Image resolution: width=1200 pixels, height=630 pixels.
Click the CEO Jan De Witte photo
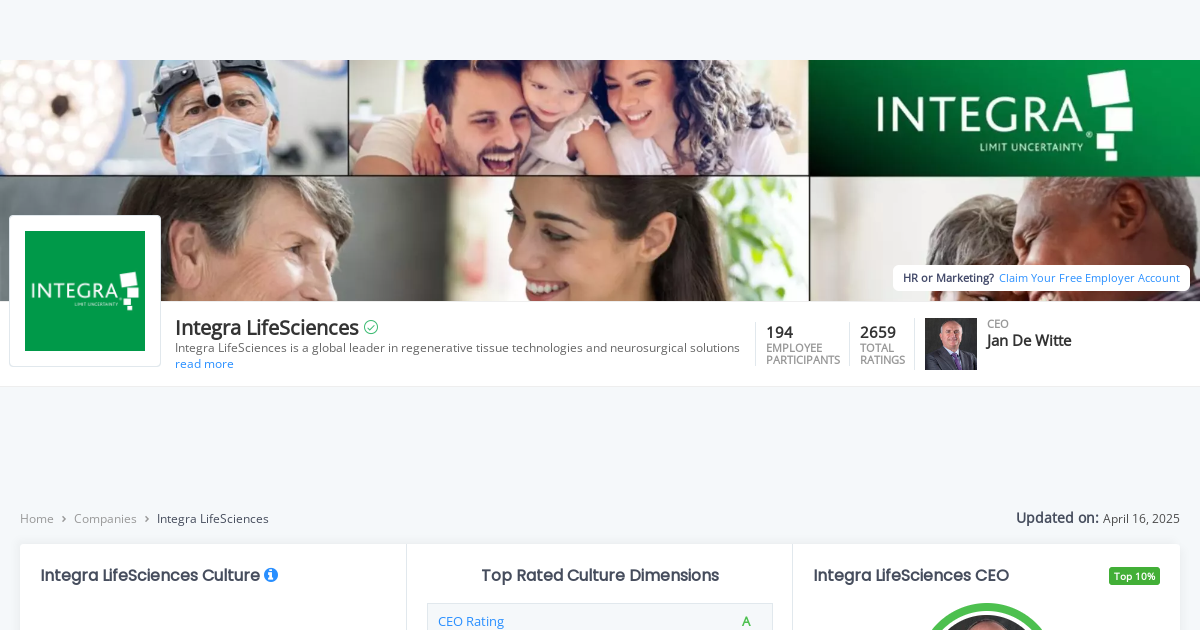point(951,344)
